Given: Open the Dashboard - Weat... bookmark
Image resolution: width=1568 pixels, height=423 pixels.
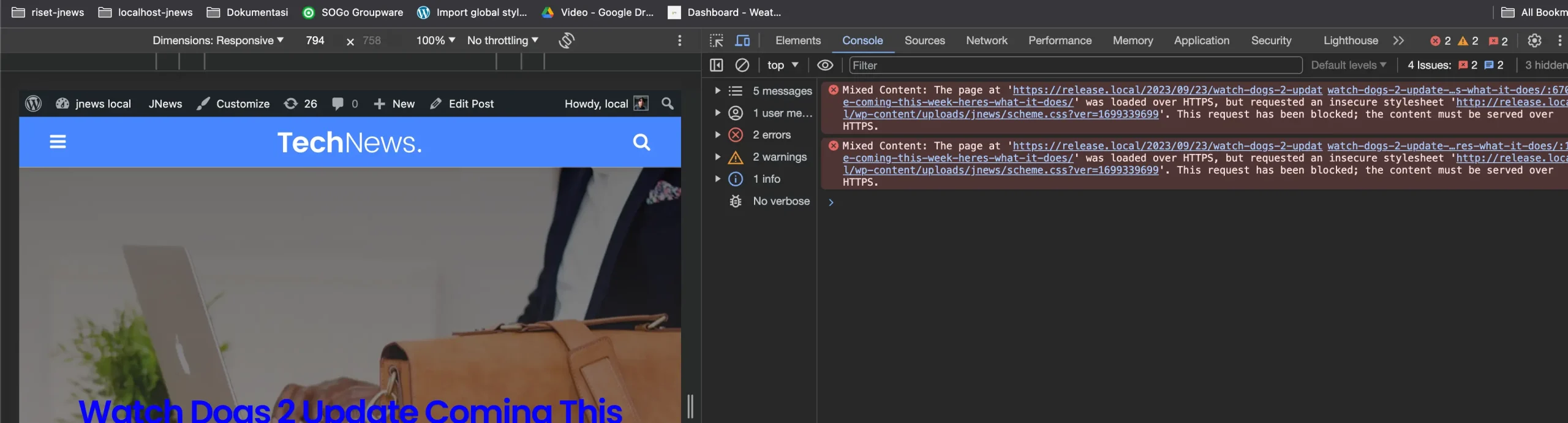Looking at the screenshot, I should click(x=725, y=12).
